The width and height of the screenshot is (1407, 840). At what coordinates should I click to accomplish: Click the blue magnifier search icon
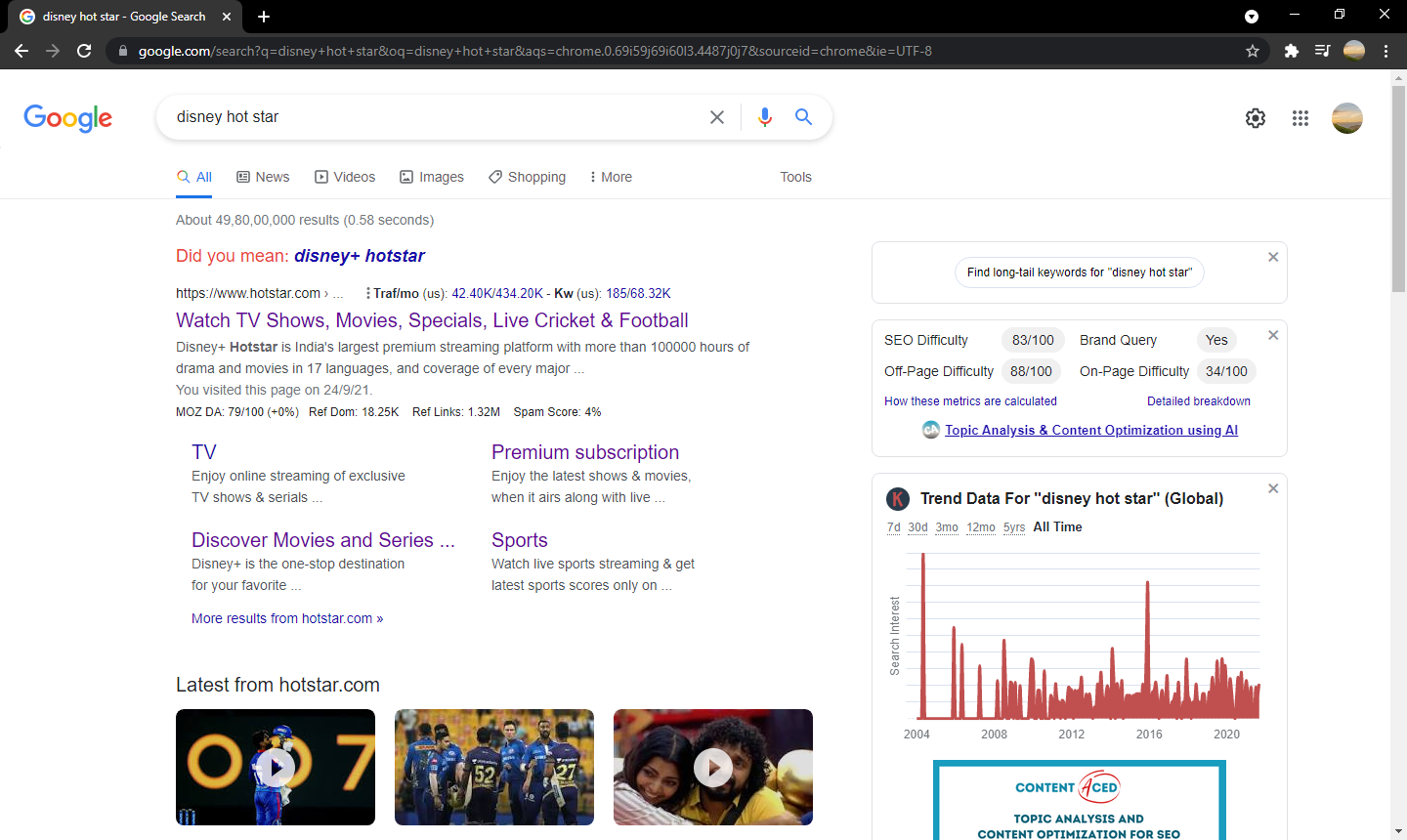coord(804,117)
